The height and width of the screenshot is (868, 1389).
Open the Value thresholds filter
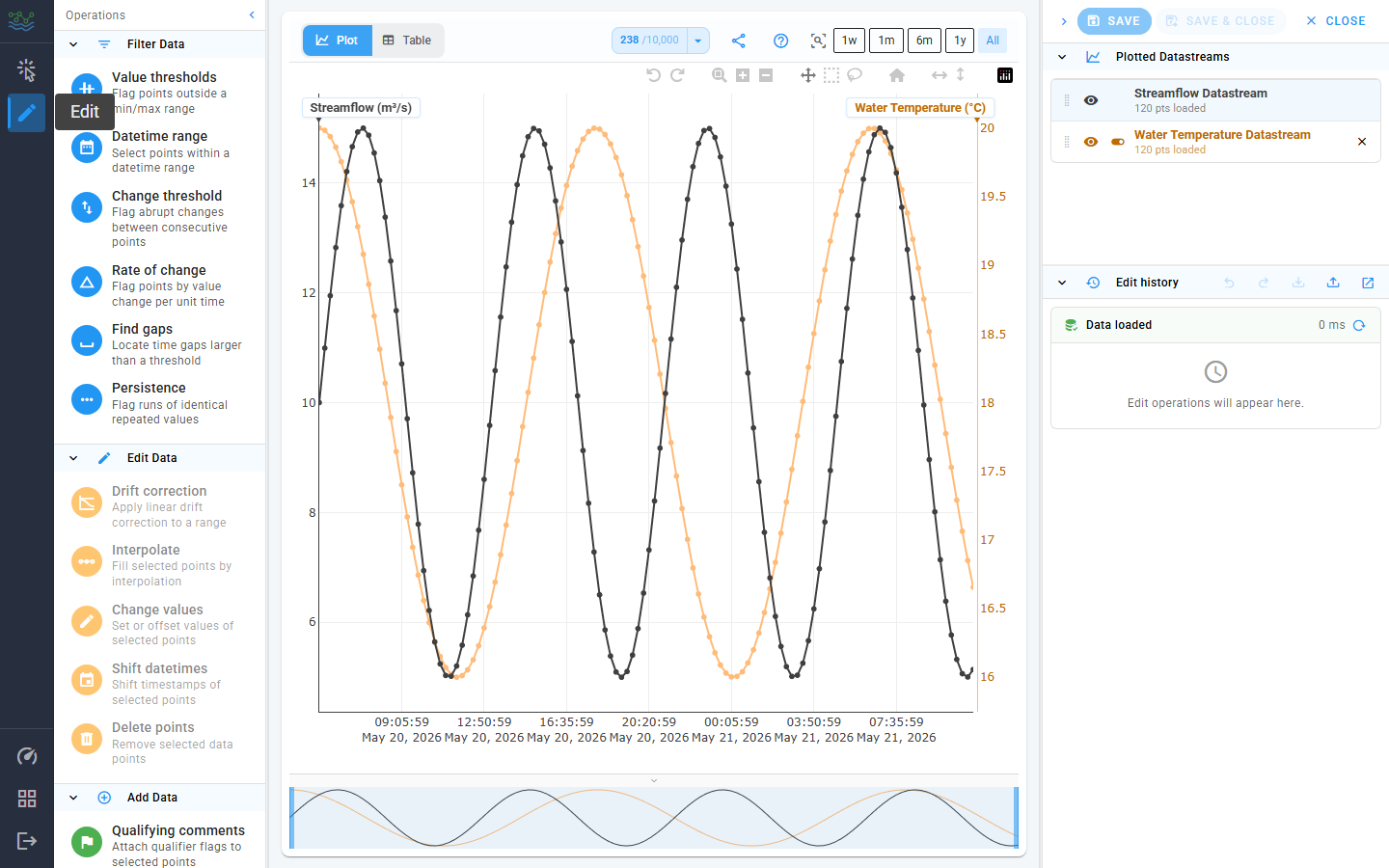point(159,92)
